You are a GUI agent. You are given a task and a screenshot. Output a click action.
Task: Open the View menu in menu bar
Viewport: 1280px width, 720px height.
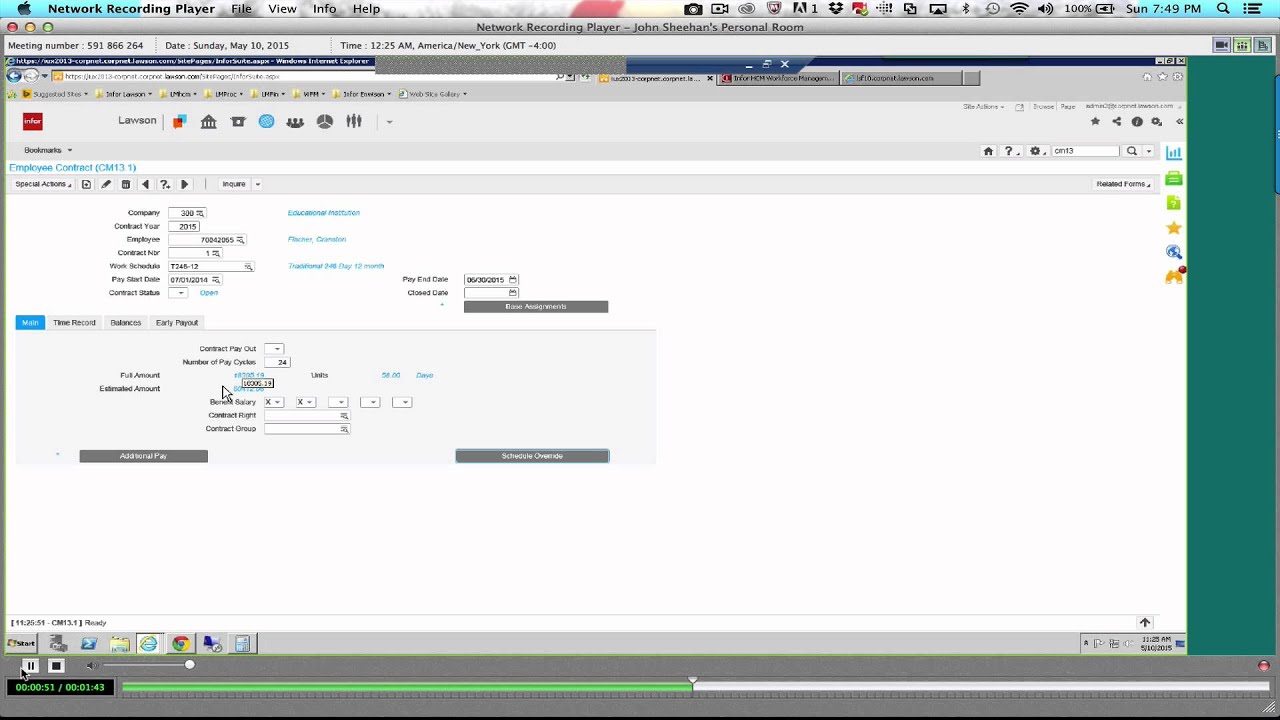282,9
